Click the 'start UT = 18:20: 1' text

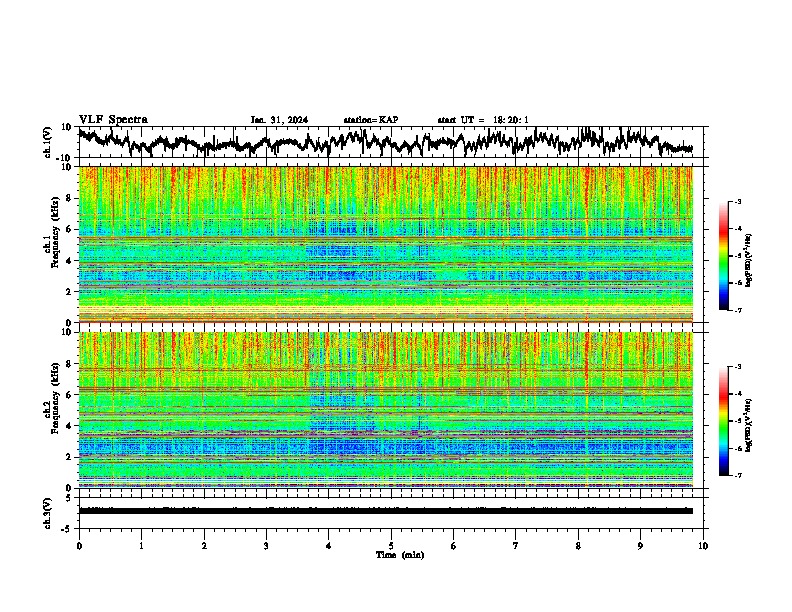click(x=483, y=120)
